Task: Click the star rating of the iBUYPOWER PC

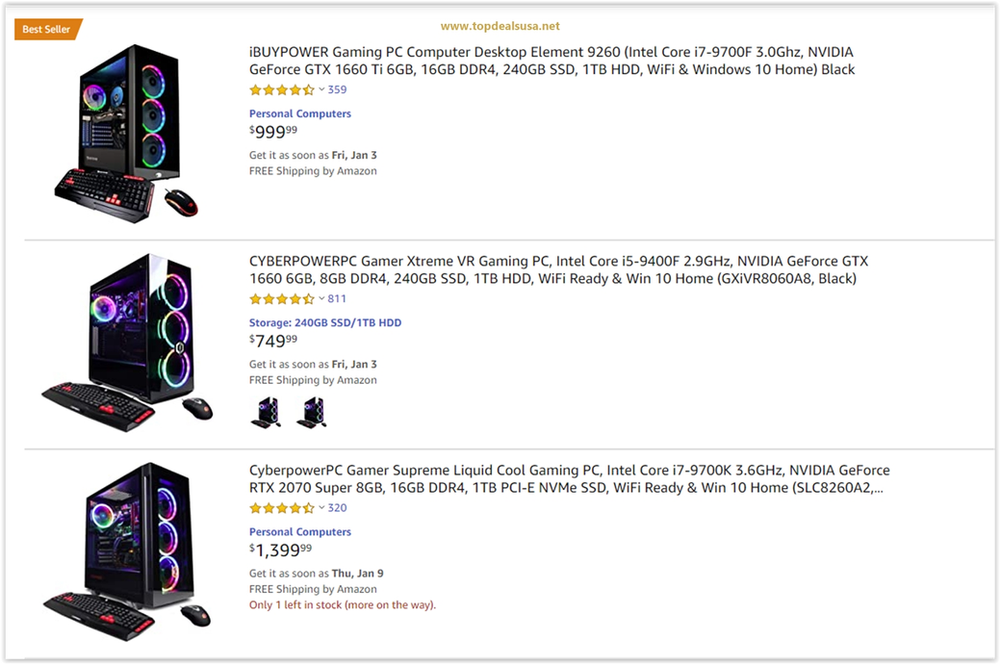Action: tap(281, 90)
